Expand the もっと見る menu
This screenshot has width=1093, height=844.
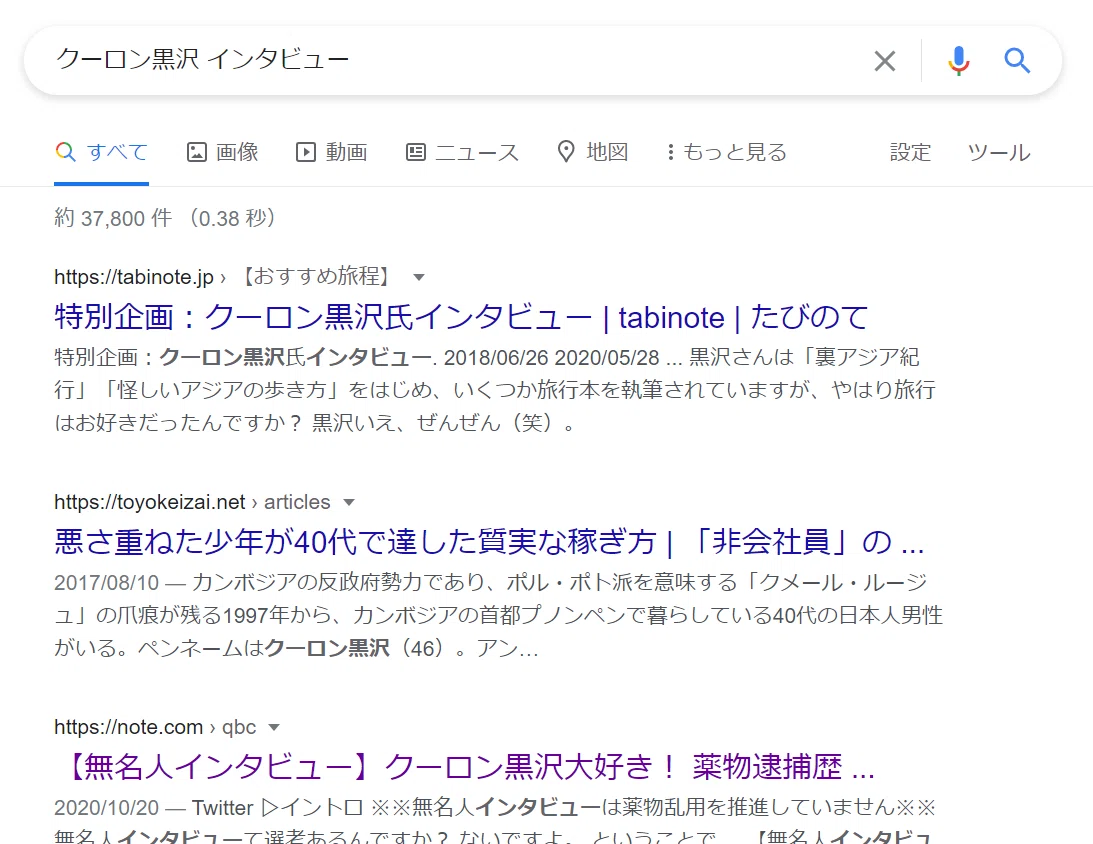727,152
